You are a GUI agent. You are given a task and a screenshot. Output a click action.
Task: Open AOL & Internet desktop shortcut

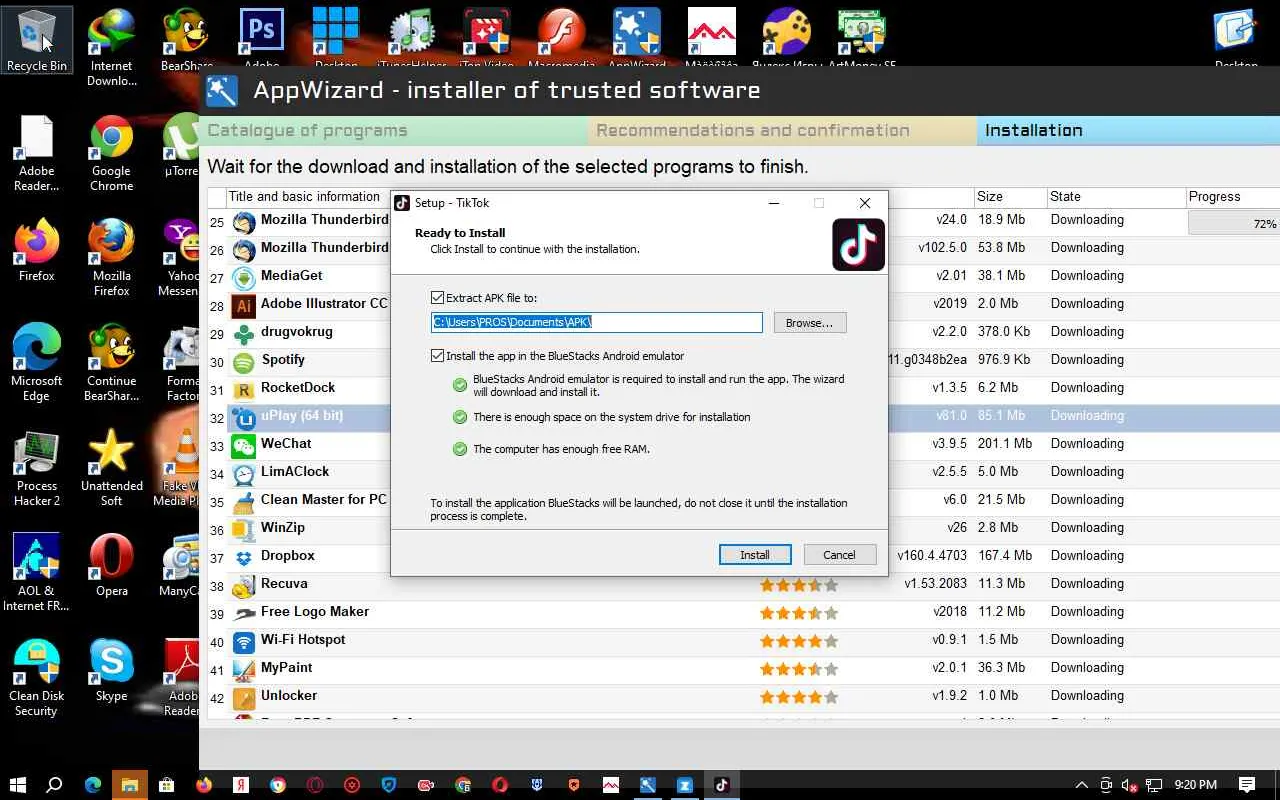pos(37,572)
